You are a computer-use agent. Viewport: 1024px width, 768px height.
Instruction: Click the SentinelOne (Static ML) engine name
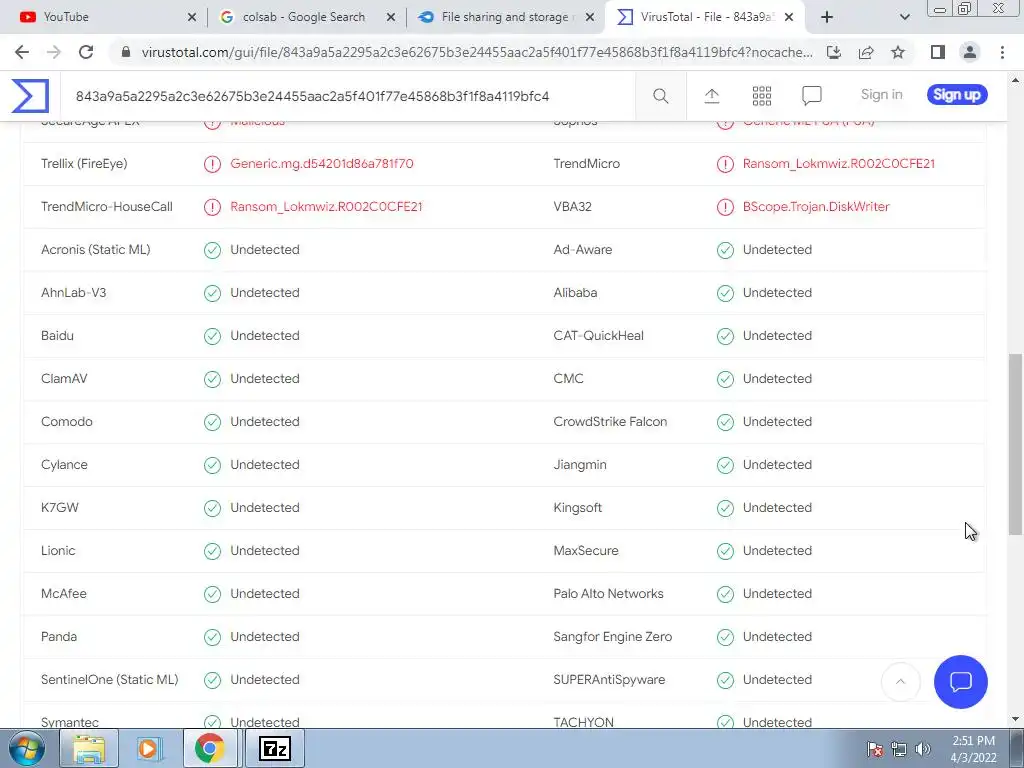pyautogui.click(x=109, y=680)
